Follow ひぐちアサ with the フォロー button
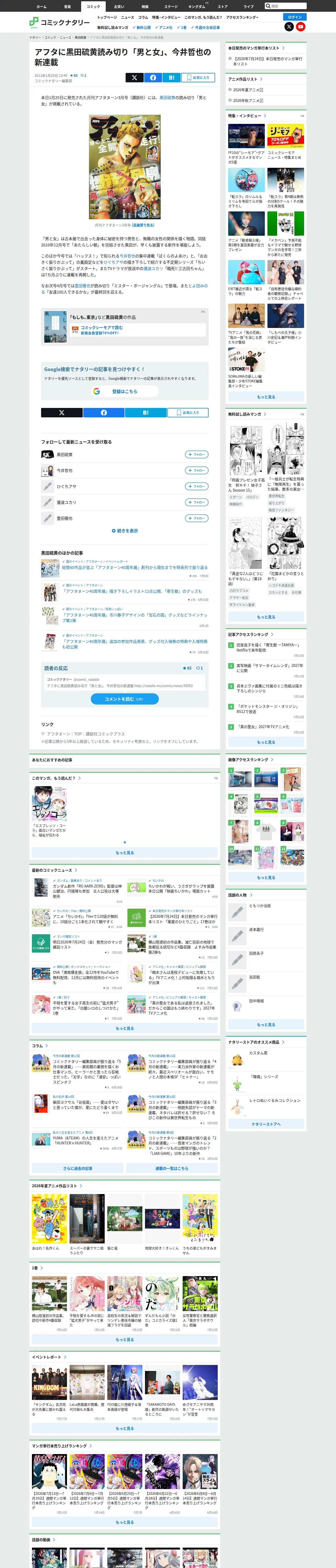 pos(197,486)
